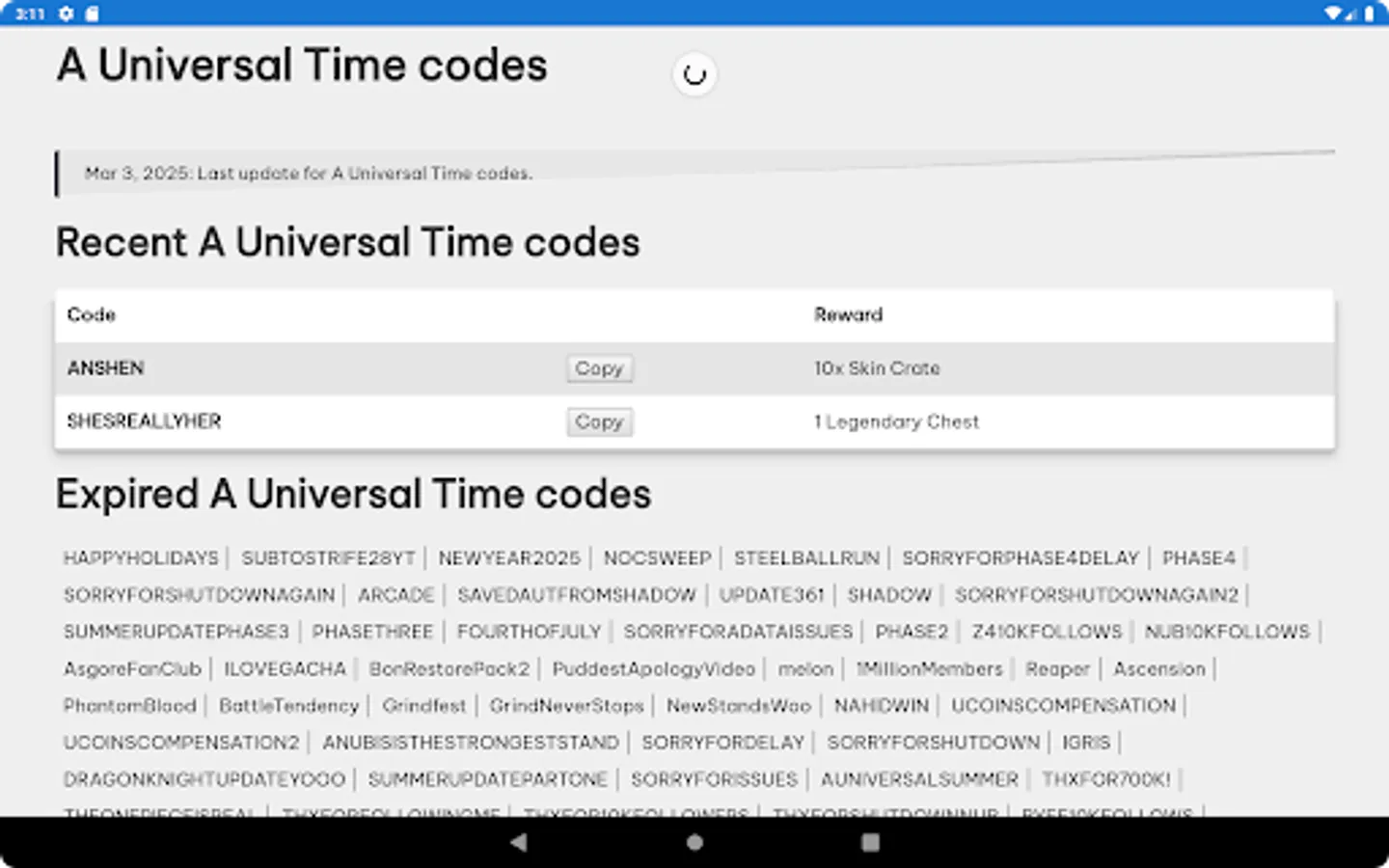Viewport: 1389px width, 868px height.
Task: Select expired code THXFOR700K!
Action: click(1106, 778)
